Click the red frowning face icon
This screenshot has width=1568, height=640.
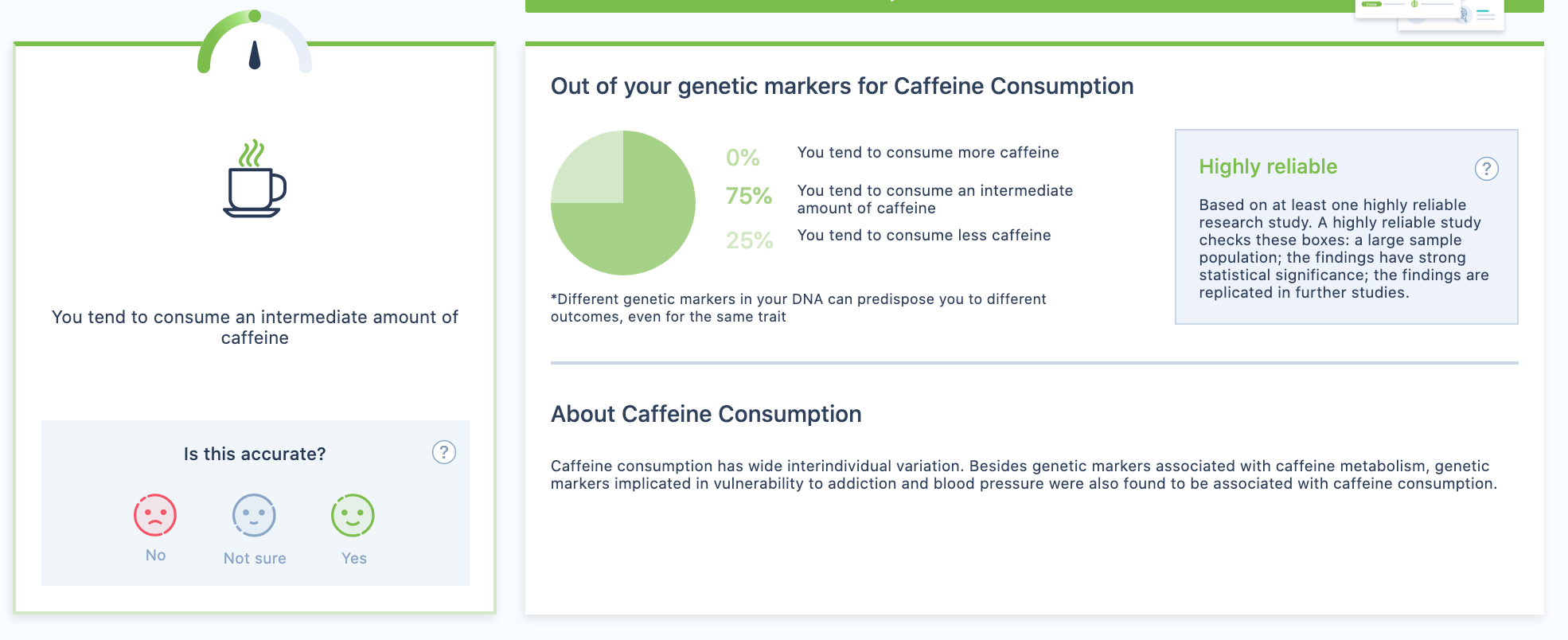[155, 516]
